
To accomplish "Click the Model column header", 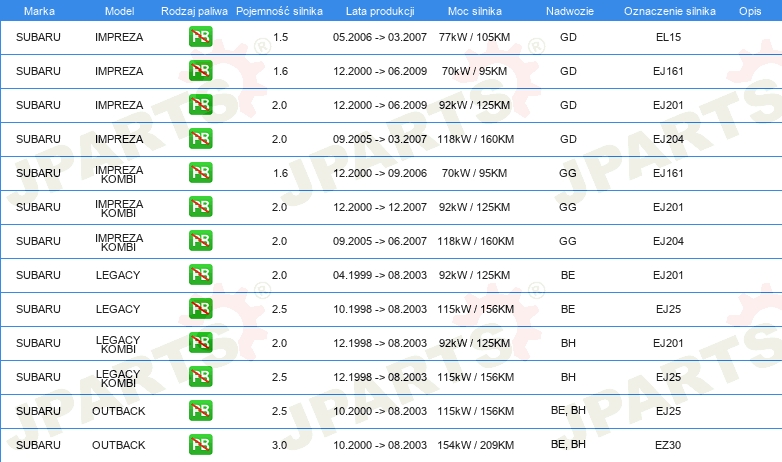I will tap(119, 11).
